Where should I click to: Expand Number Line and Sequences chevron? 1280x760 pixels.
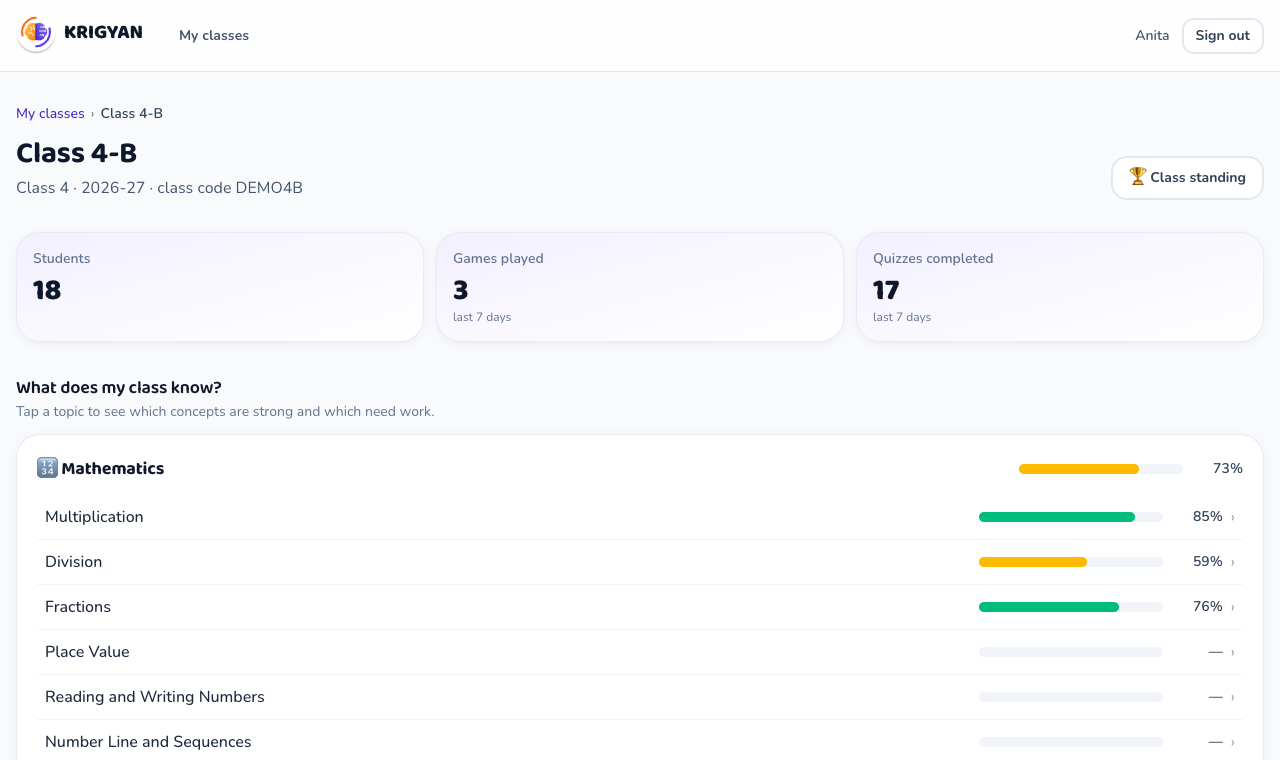pos(1233,742)
